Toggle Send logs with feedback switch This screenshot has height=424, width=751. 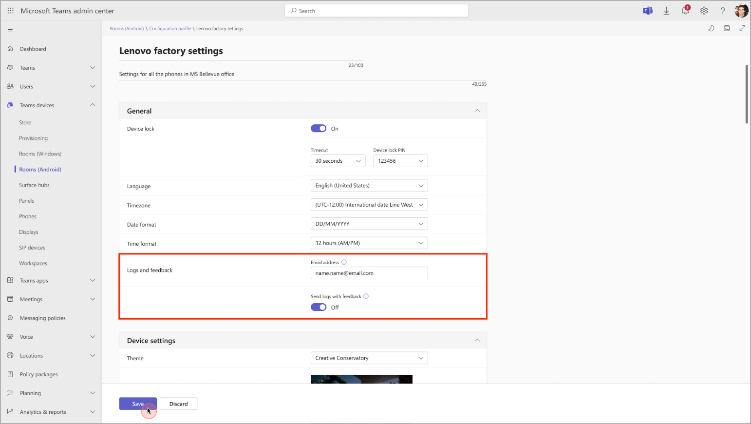(319, 307)
